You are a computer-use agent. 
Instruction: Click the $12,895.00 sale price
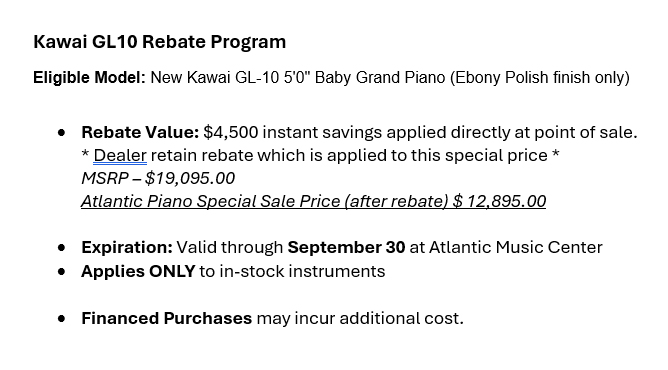coord(499,201)
